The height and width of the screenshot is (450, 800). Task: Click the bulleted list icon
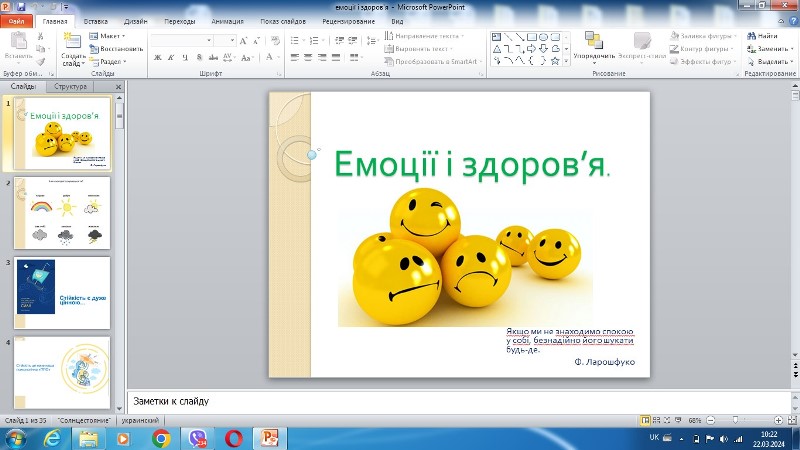point(295,40)
